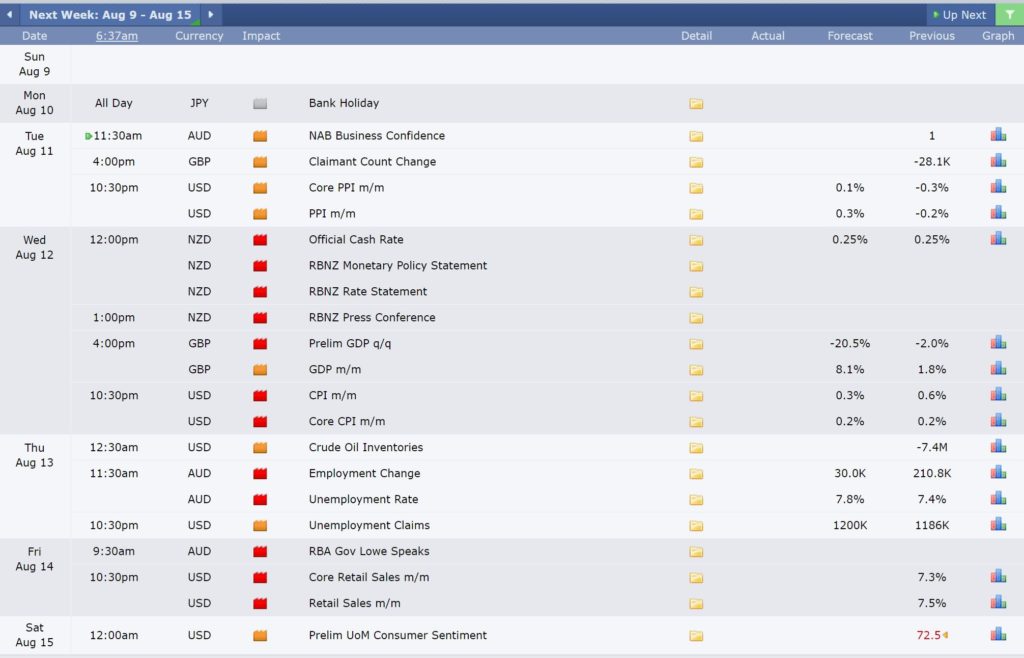
Task: Select the Core PPI m/m event
Action: (346, 188)
